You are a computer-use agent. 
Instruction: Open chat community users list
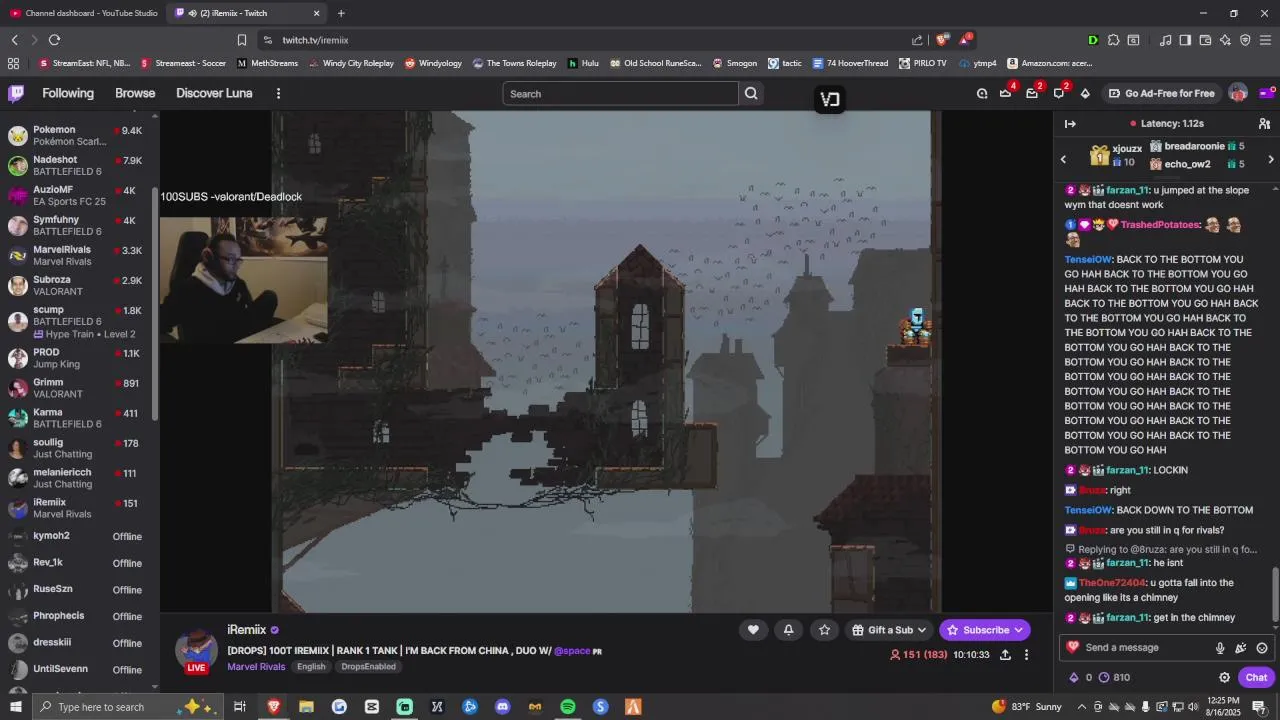[x=1264, y=124]
